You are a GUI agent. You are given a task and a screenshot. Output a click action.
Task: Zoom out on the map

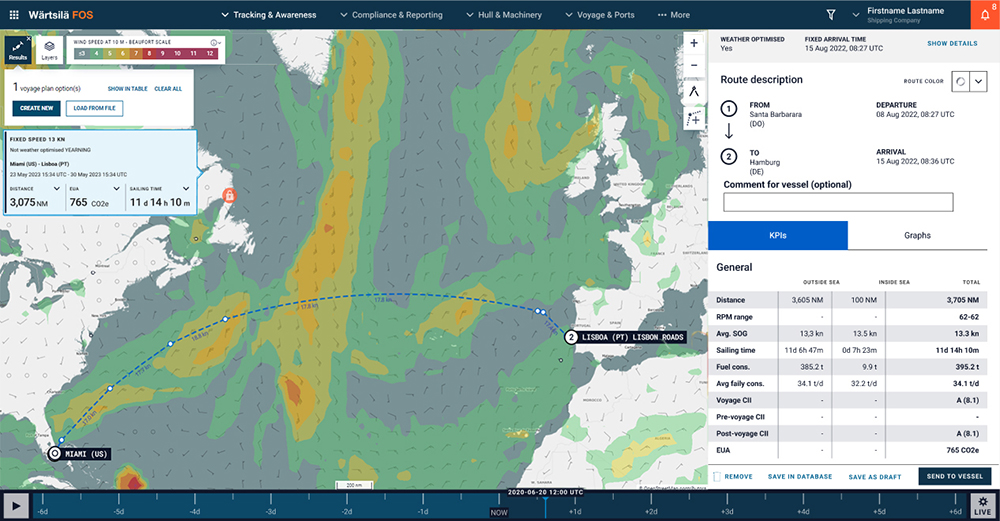pyautogui.click(x=694, y=66)
